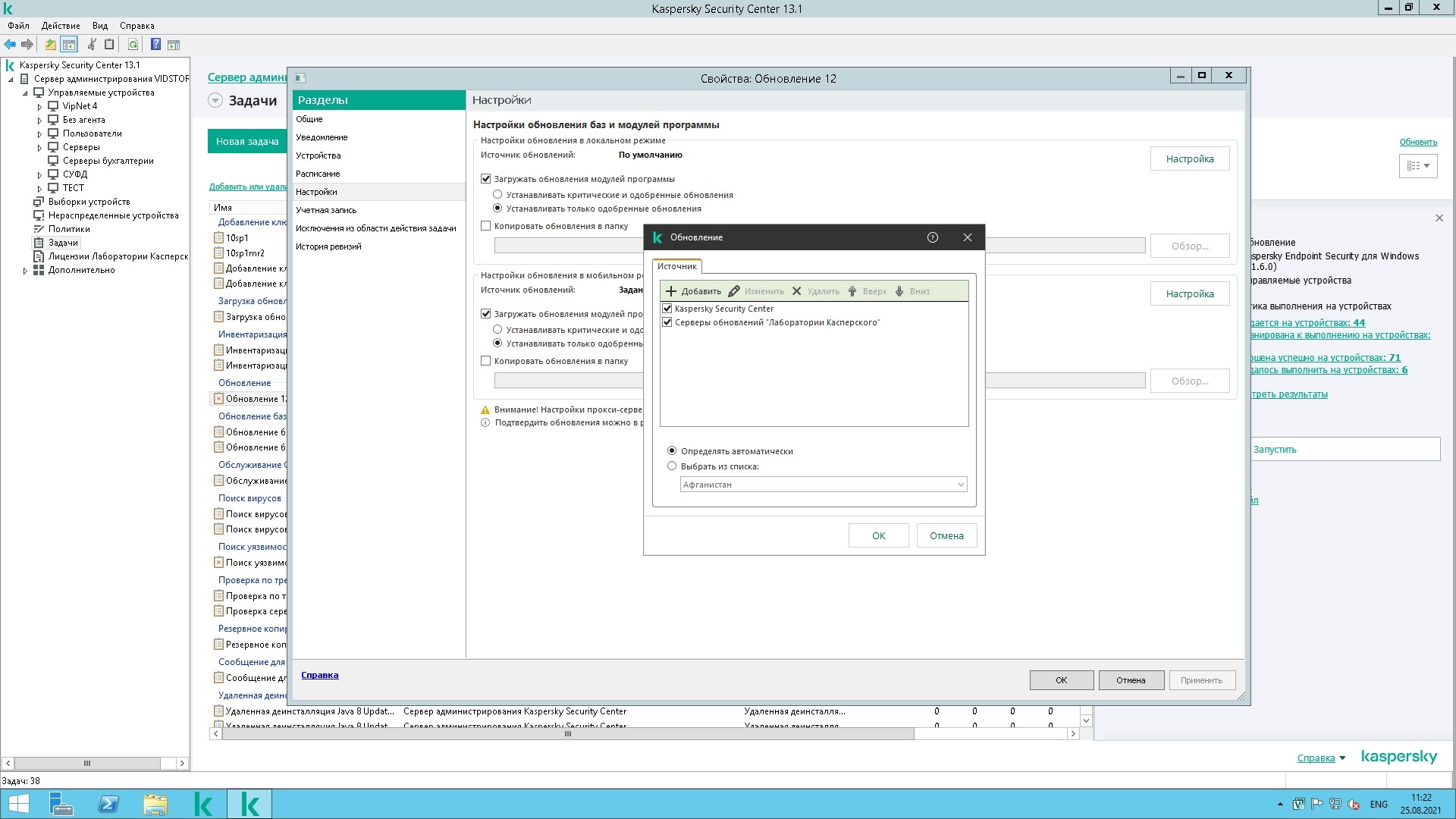
Task: Click the blue Back arrow in toolbar
Action: pos(10,45)
